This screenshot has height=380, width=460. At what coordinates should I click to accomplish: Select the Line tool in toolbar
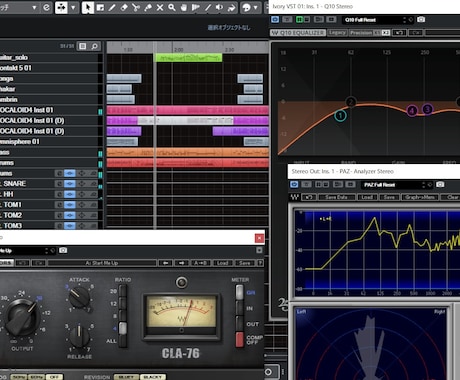point(208,8)
